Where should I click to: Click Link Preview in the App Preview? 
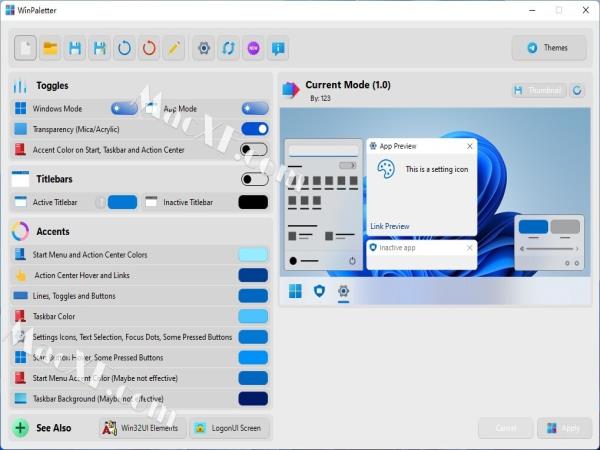(x=390, y=226)
